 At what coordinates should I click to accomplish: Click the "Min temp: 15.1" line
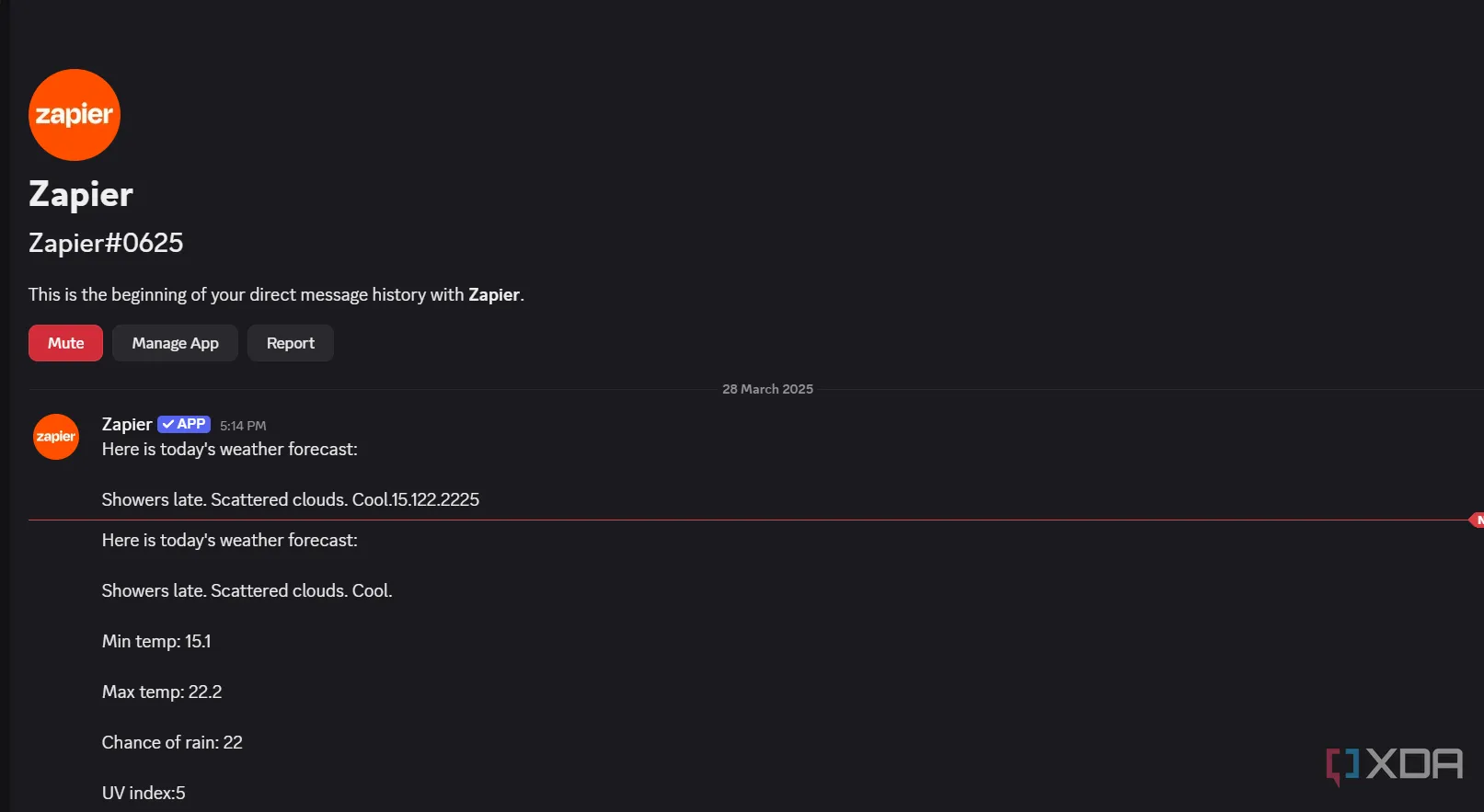156,641
